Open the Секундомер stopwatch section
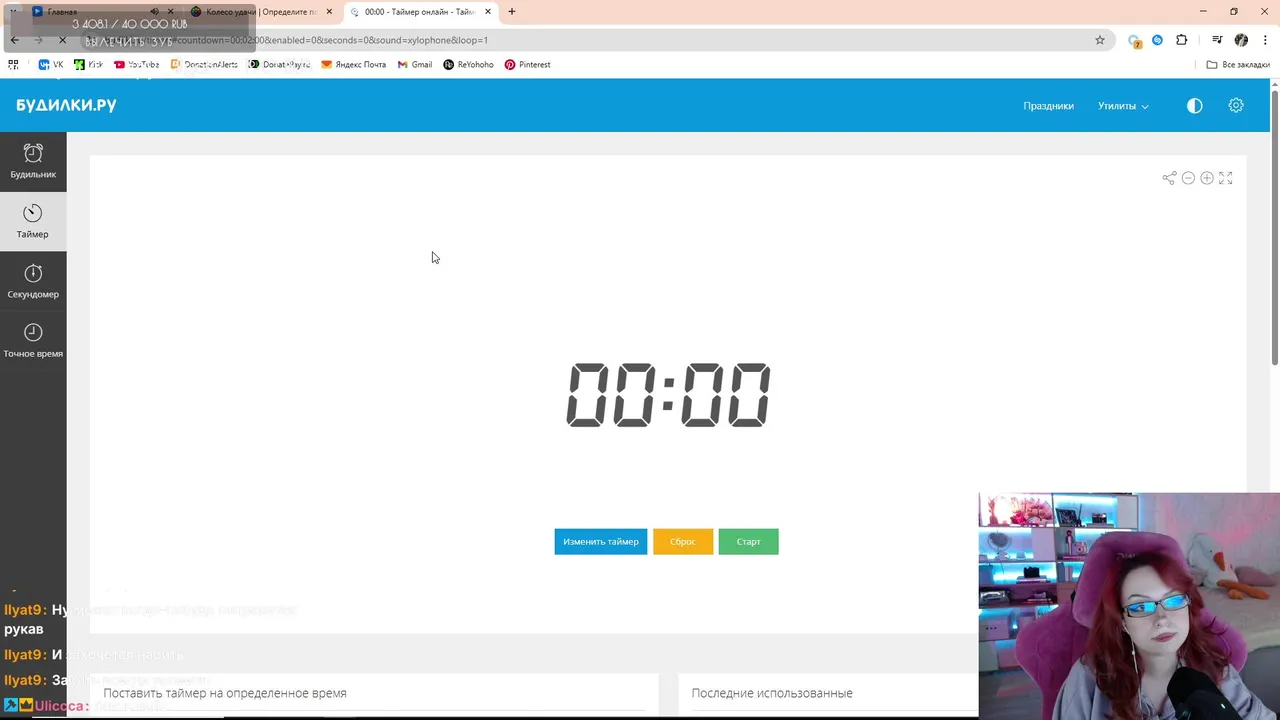 point(33,281)
